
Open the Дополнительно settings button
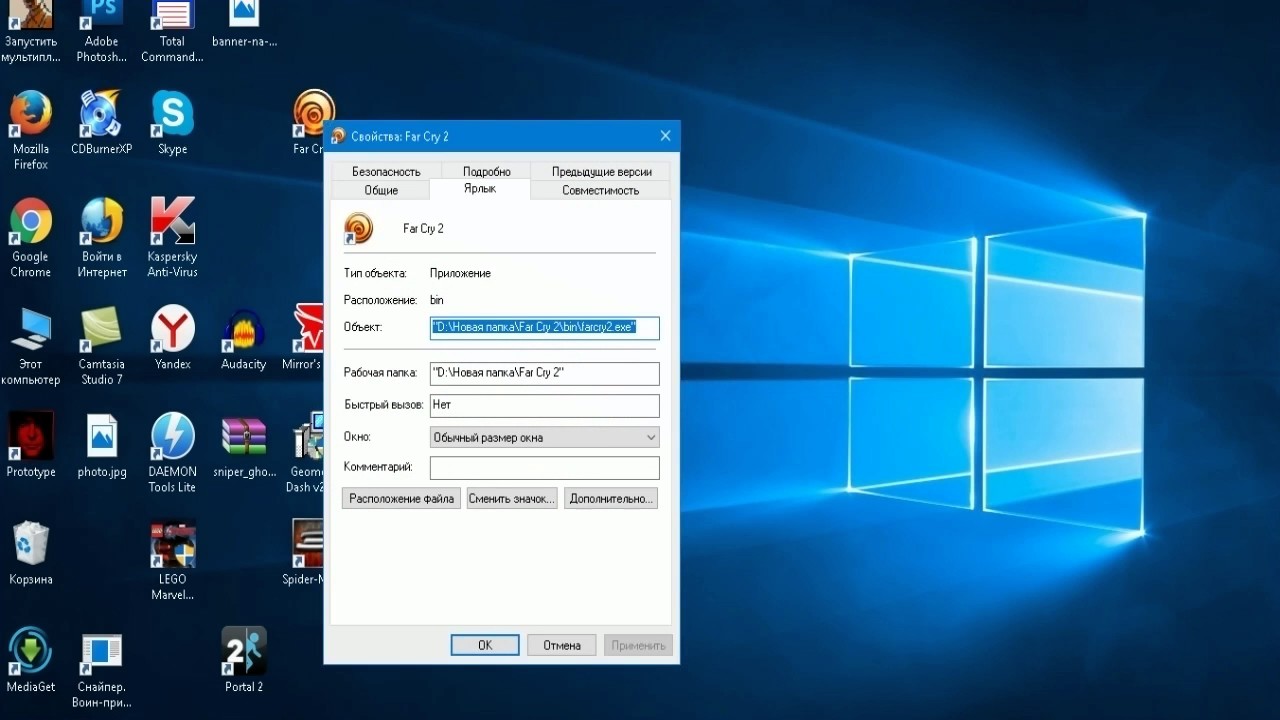pyautogui.click(x=611, y=498)
